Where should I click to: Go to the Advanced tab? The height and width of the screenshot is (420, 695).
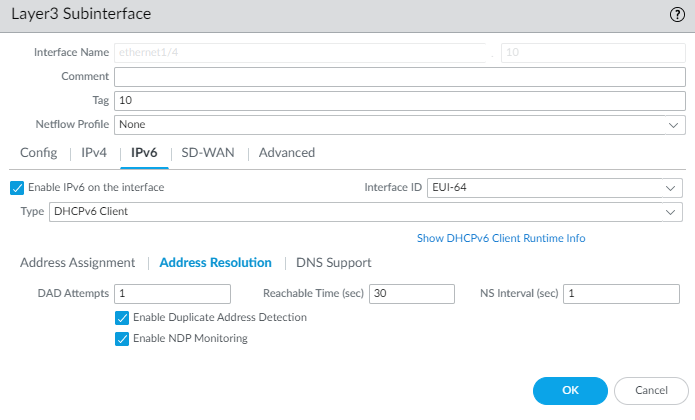point(287,153)
